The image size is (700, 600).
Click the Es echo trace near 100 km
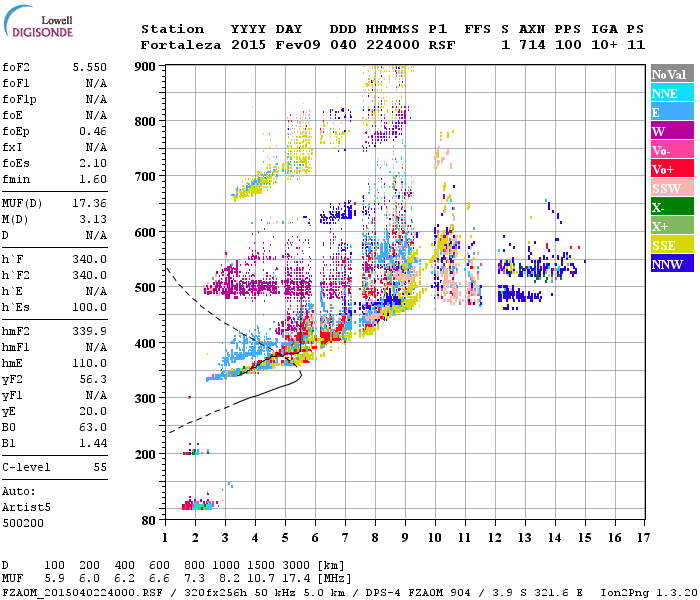coord(197,505)
